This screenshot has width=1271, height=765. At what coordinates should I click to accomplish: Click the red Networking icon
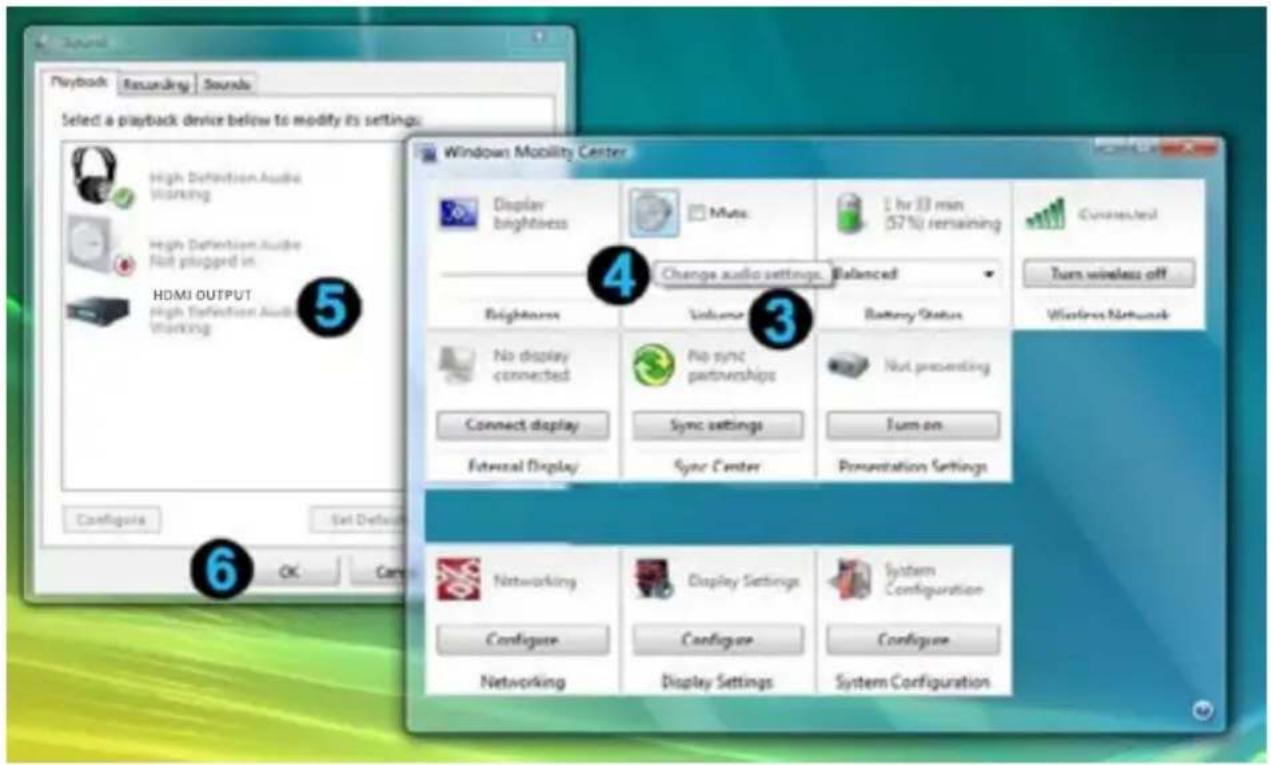tap(458, 580)
